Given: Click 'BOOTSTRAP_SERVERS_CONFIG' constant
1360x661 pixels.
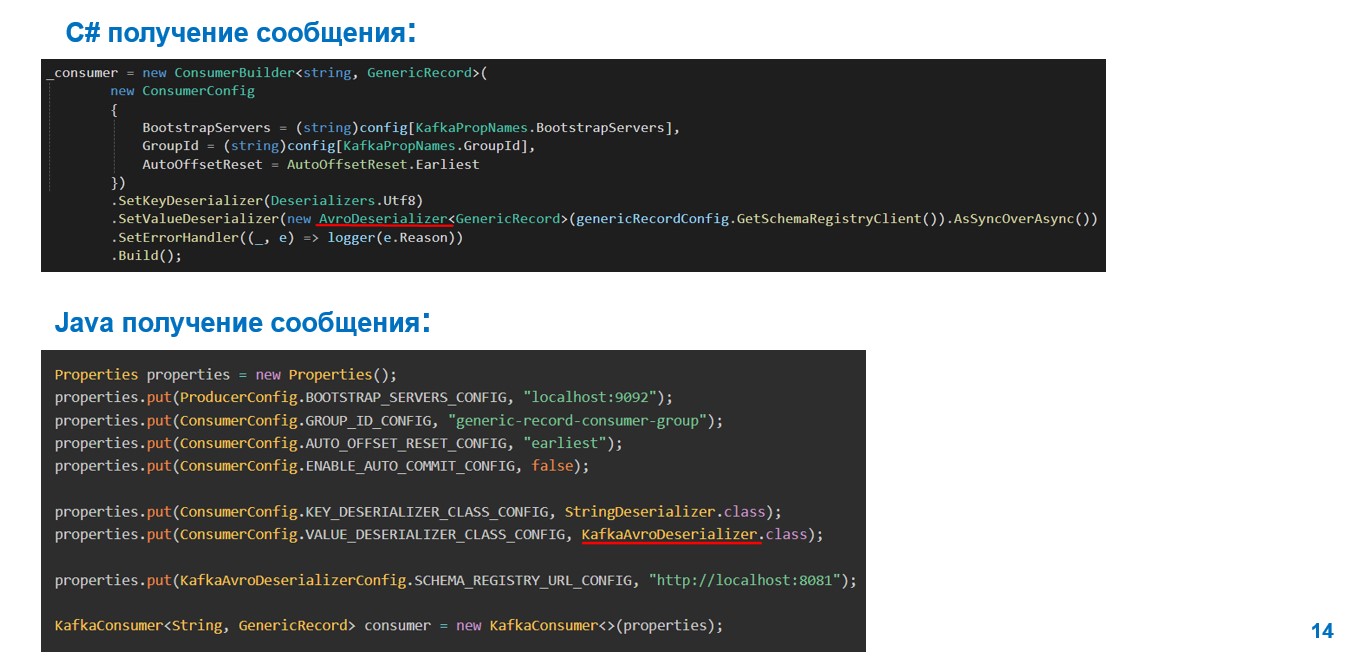Looking at the screenshot, I should click(x=404, y=397).
